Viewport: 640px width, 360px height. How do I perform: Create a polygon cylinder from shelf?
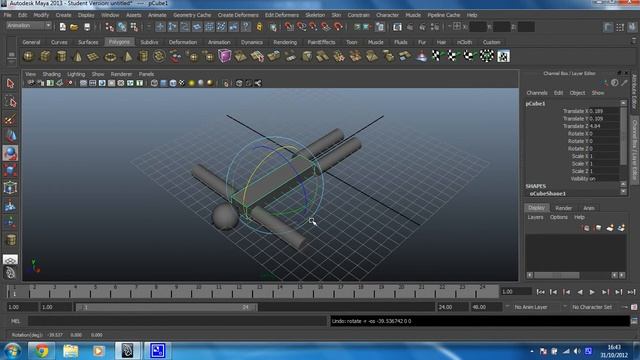(x=61, y=56)
